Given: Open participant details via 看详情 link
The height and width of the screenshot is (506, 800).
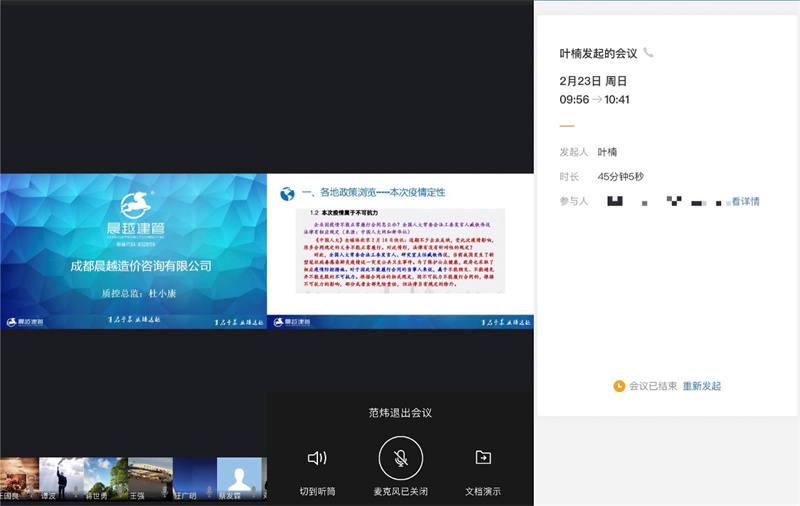Looking at the screenshot, I should point(745,202).
